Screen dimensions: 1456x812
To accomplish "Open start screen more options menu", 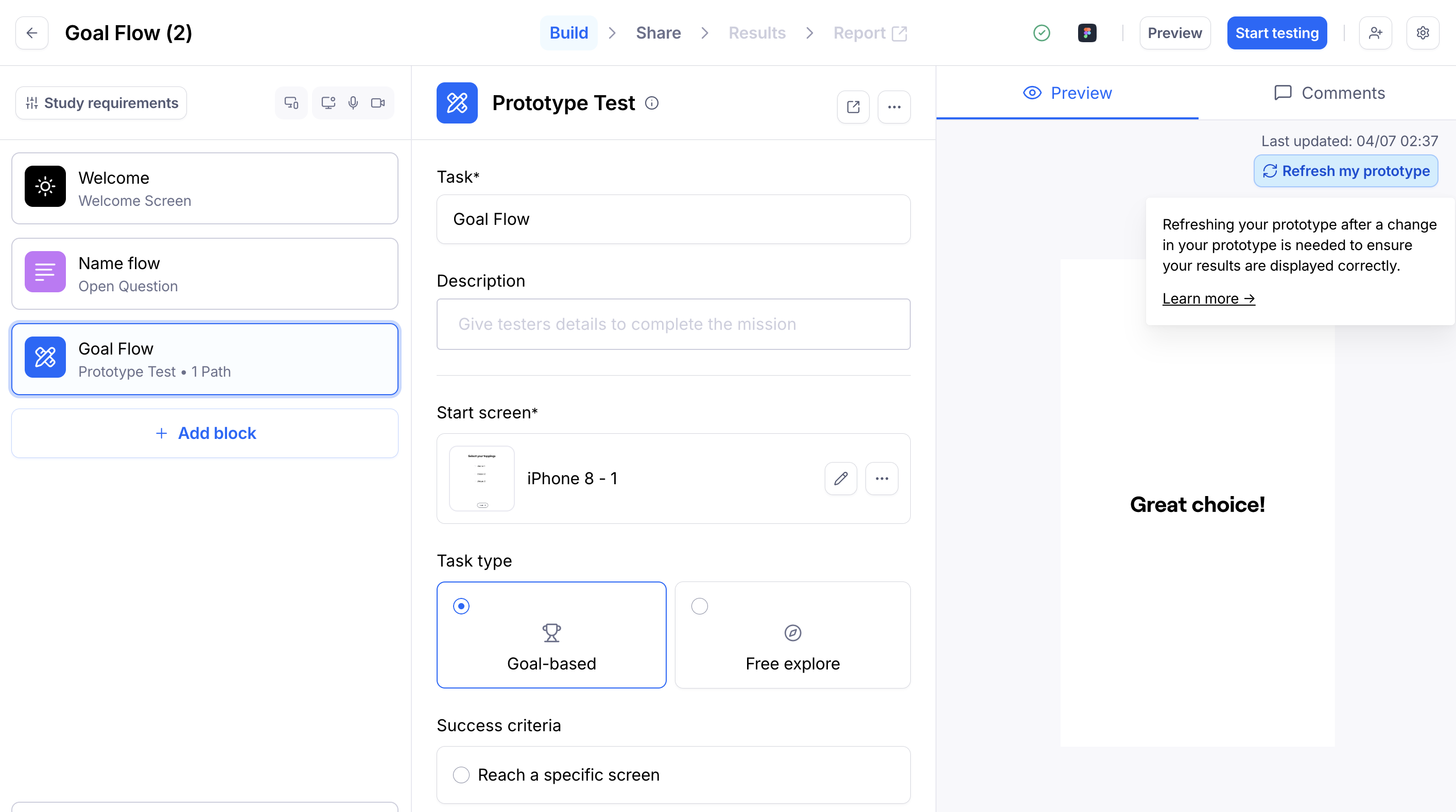I will tap(881, 479).
